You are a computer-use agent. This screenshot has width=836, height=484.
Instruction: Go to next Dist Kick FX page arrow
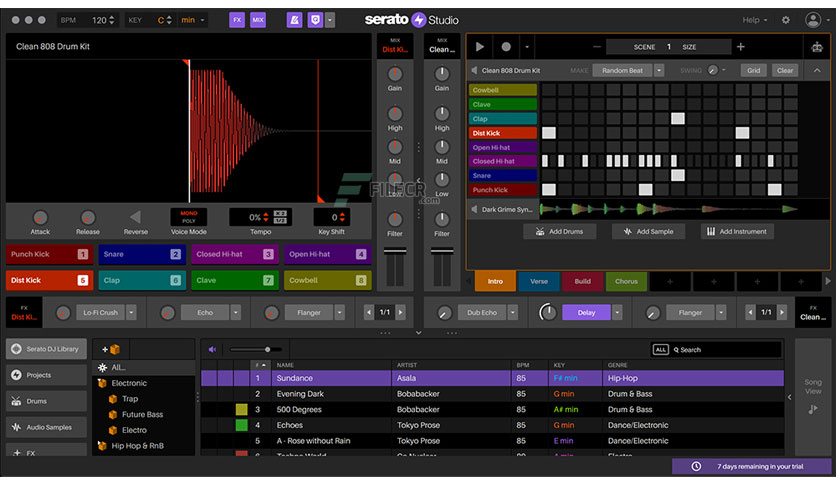[401, 313]
